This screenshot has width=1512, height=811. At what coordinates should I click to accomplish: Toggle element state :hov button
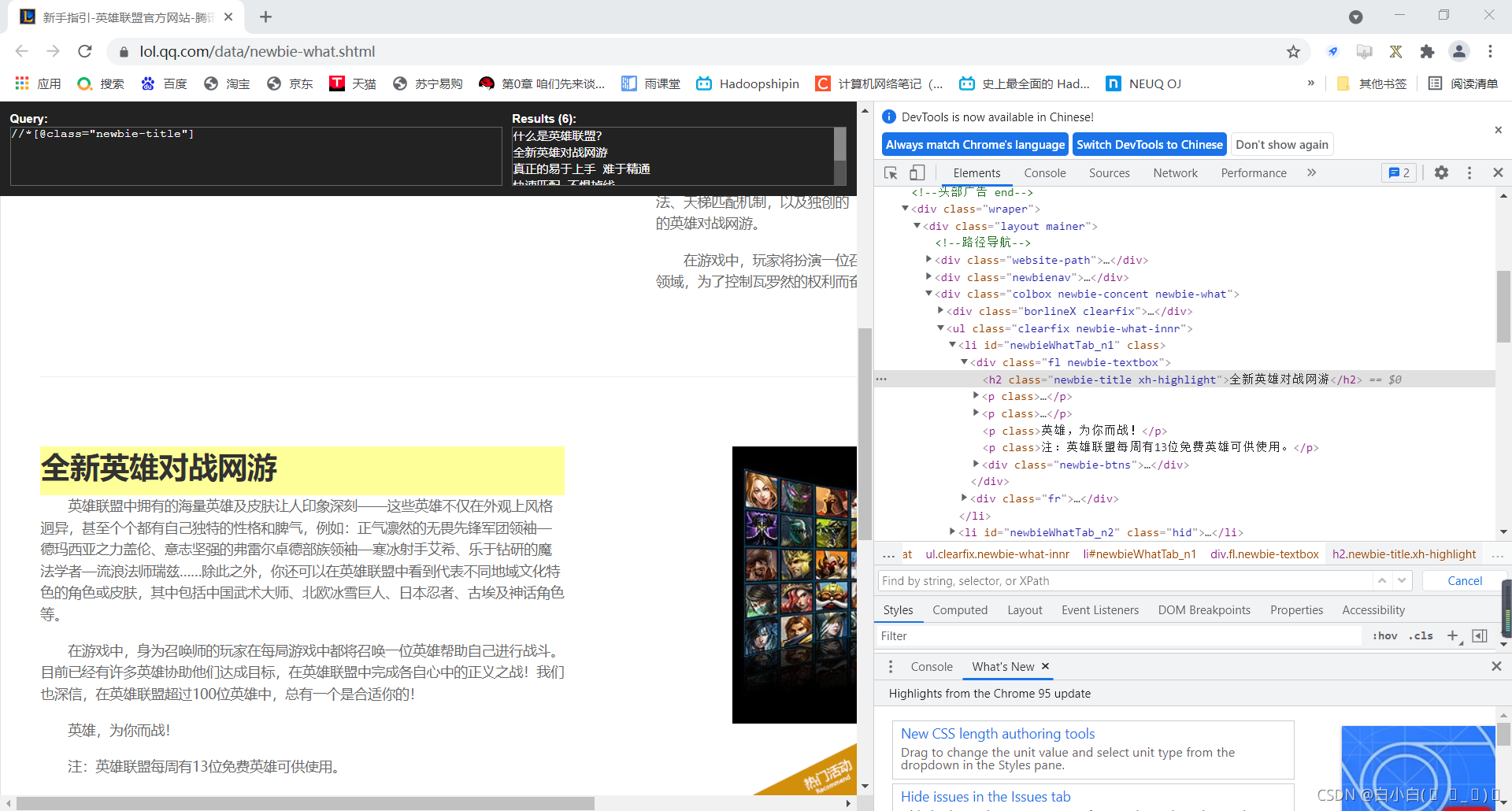coord(1384,635)
